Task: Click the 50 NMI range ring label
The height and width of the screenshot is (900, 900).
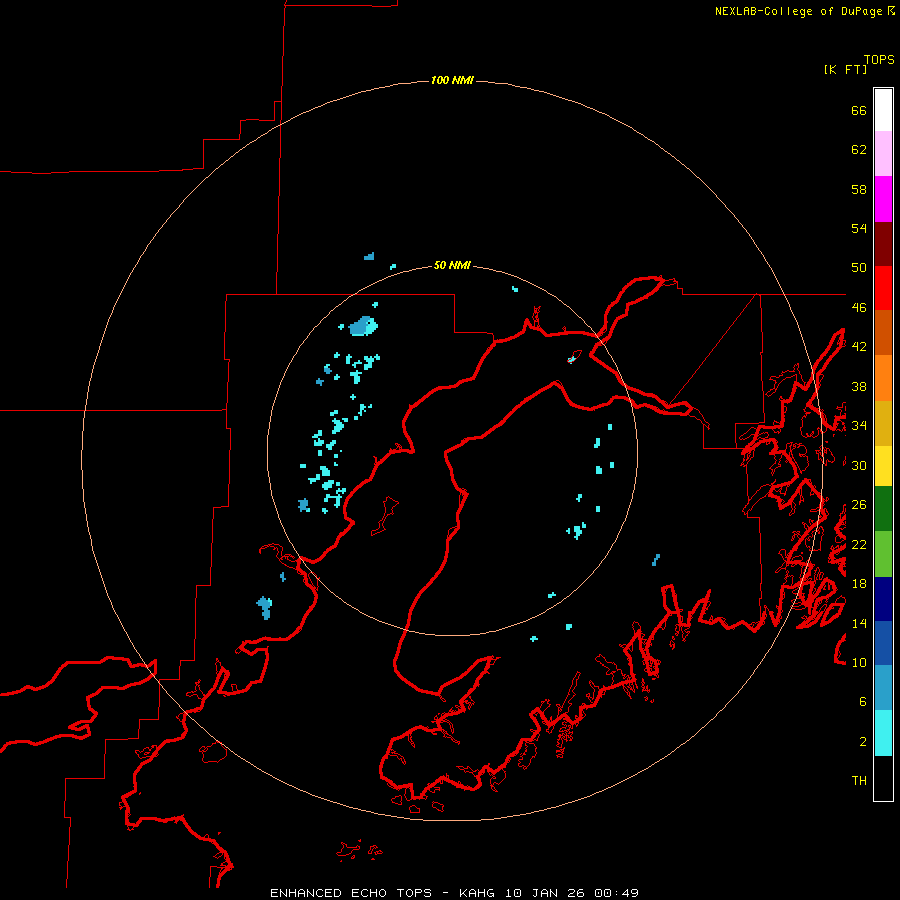Action: coord(452,265)
